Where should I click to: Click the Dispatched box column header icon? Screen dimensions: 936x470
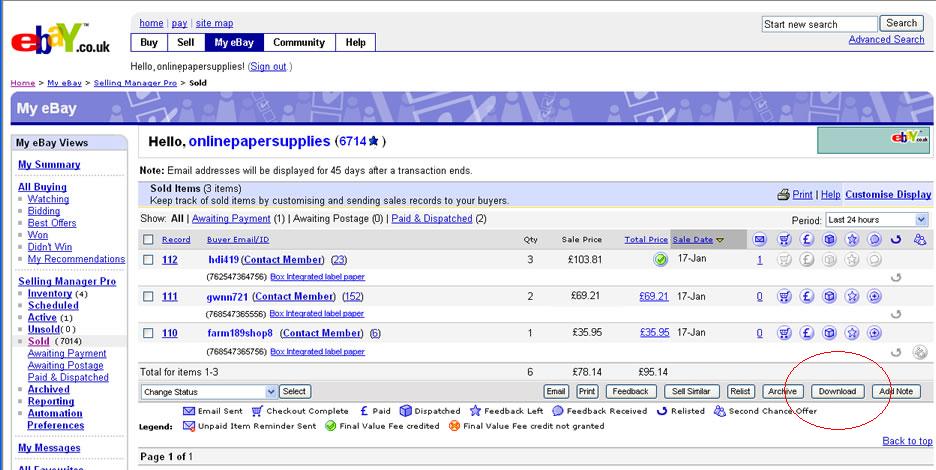pyautogui.click(x=829, y=239)
